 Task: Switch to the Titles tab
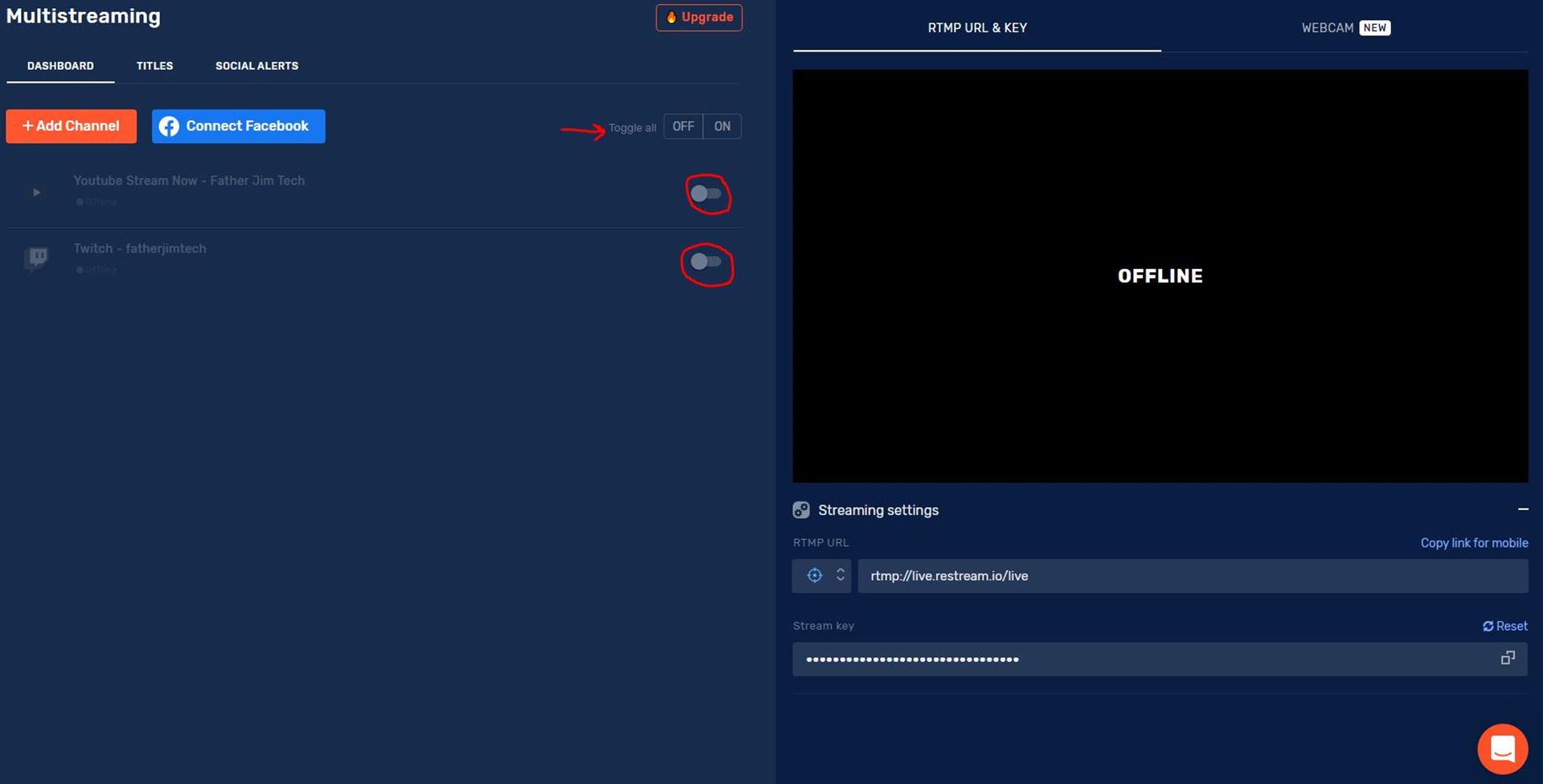[155, 66]
